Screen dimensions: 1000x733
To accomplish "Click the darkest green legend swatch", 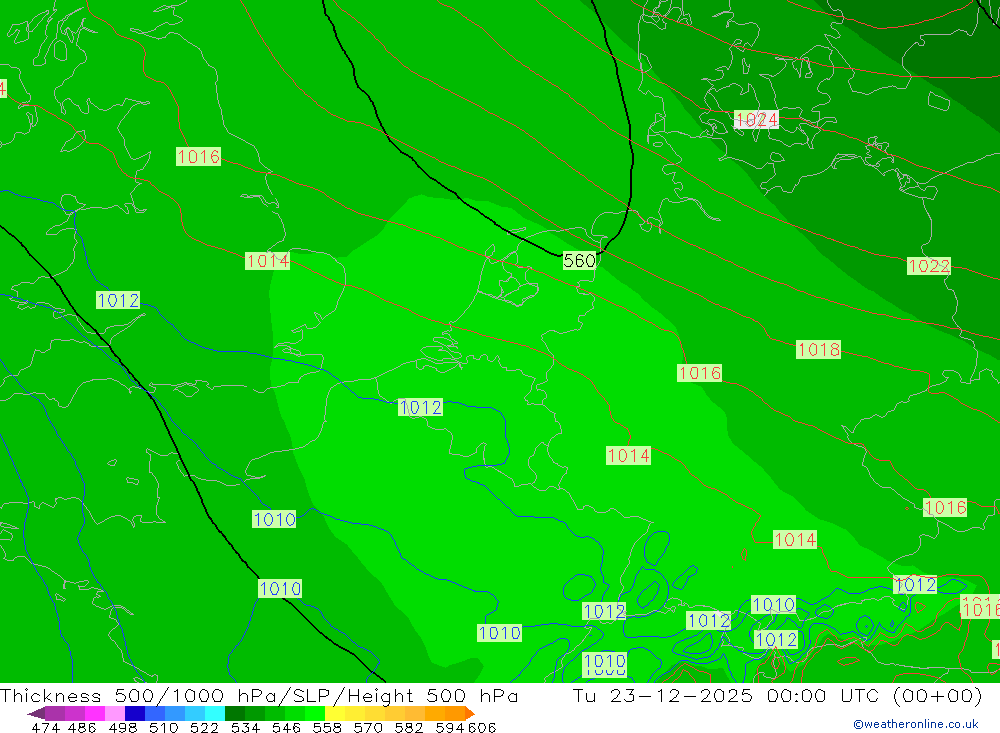I will 235,713.
